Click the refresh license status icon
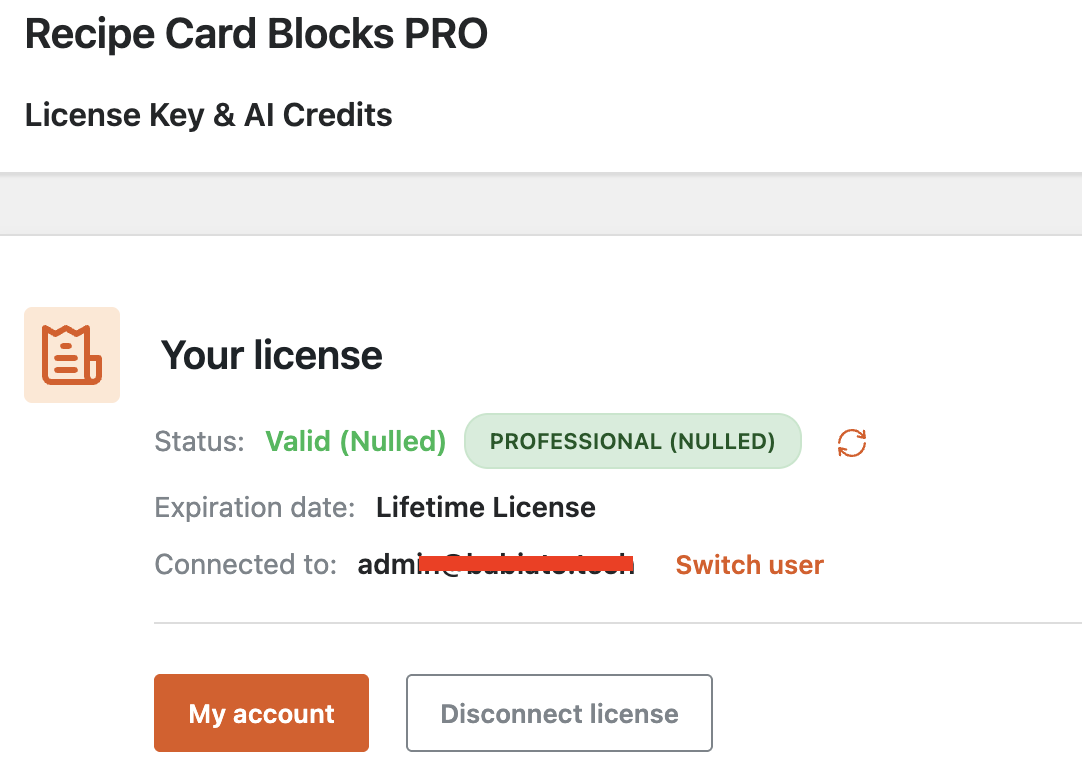The width and height of the screenshot is (1082, 762). pos(852,442)
